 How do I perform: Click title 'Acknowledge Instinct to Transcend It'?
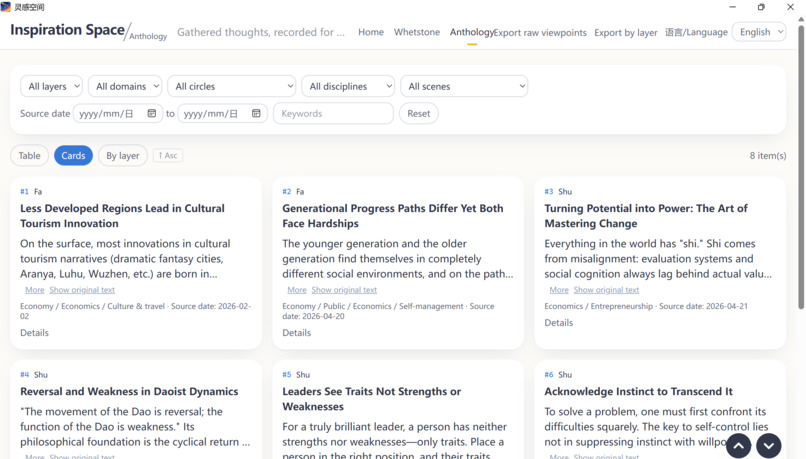638,392
